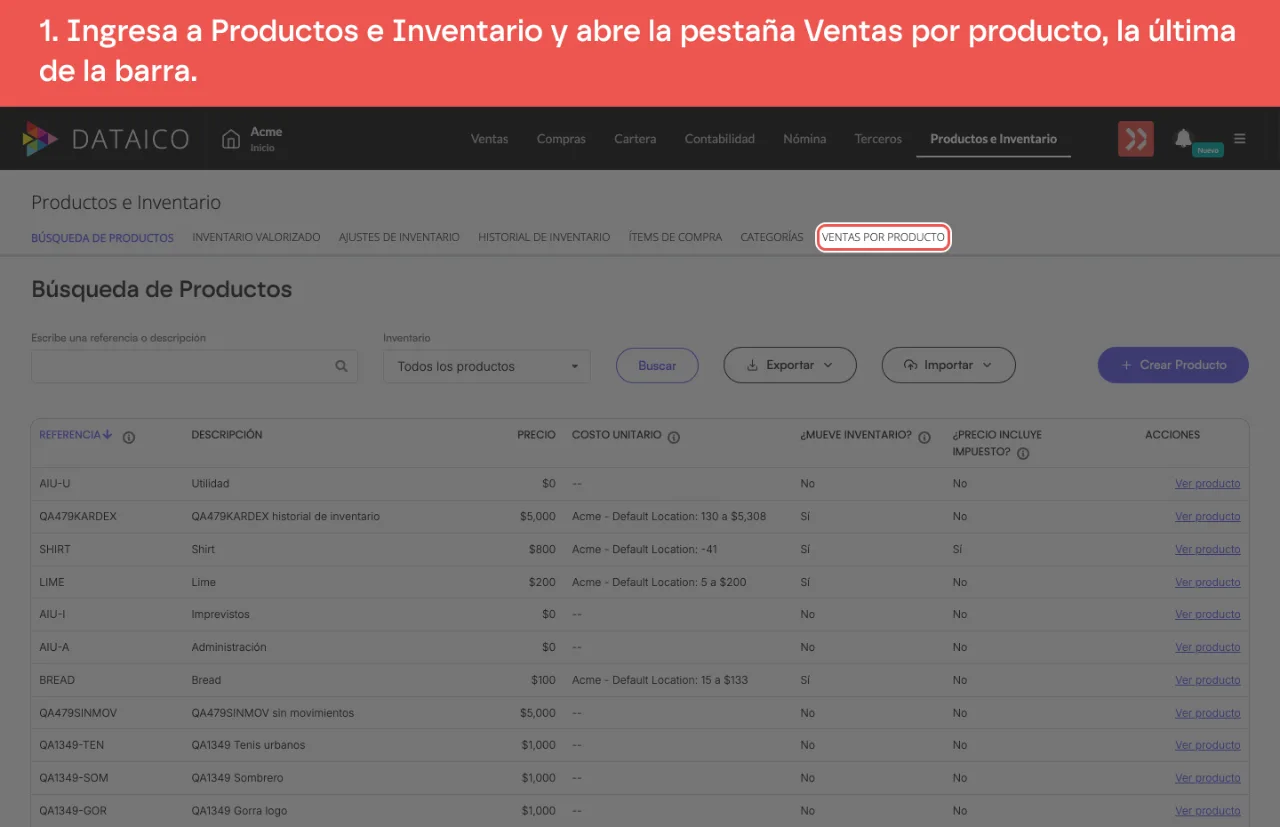Click cost 'Acme - Default Location: 5 a $200'
1280x827 pixels.
tap(659, 582)
